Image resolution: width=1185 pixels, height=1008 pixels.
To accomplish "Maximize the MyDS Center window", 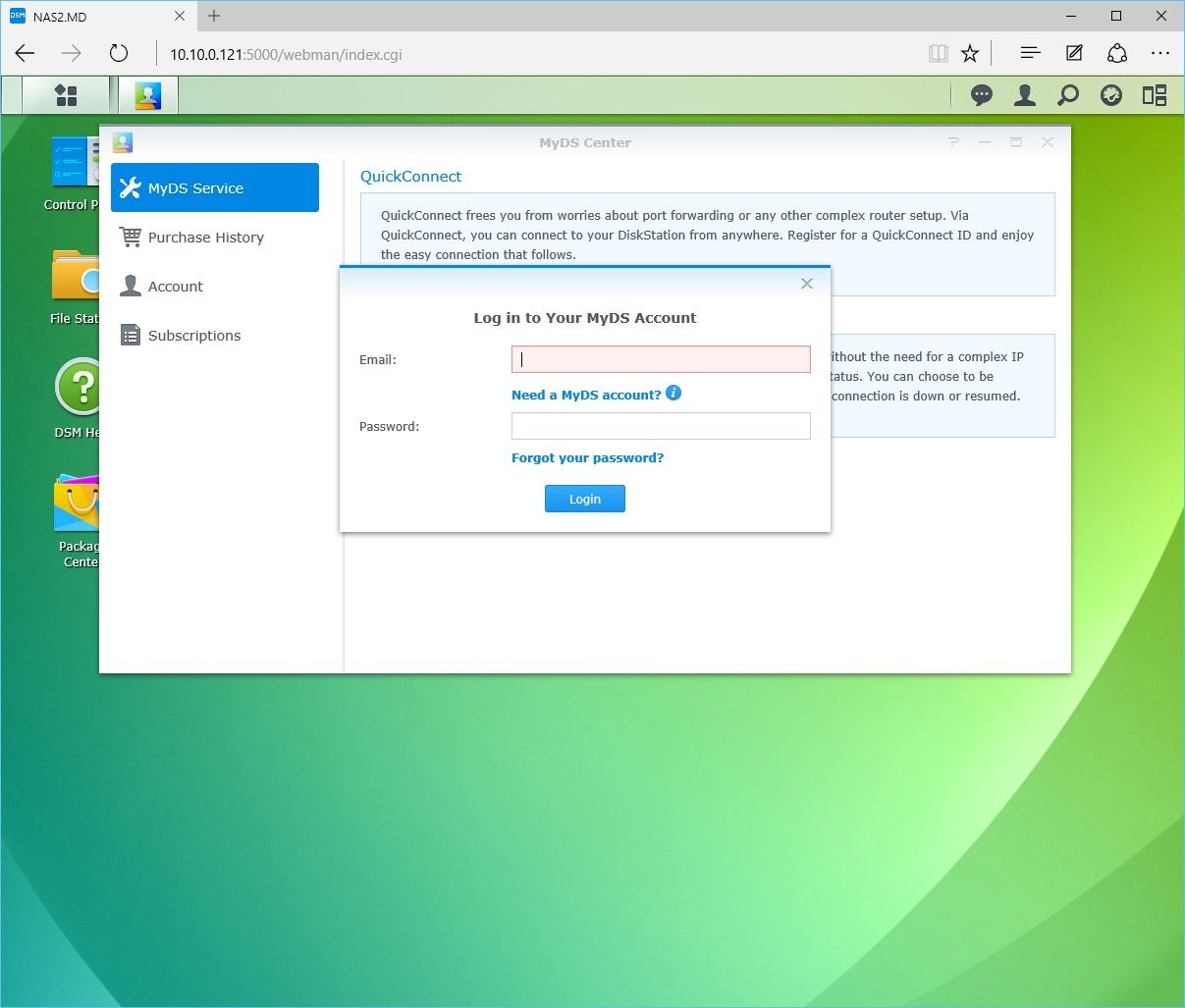I will tap(1016, 142).
